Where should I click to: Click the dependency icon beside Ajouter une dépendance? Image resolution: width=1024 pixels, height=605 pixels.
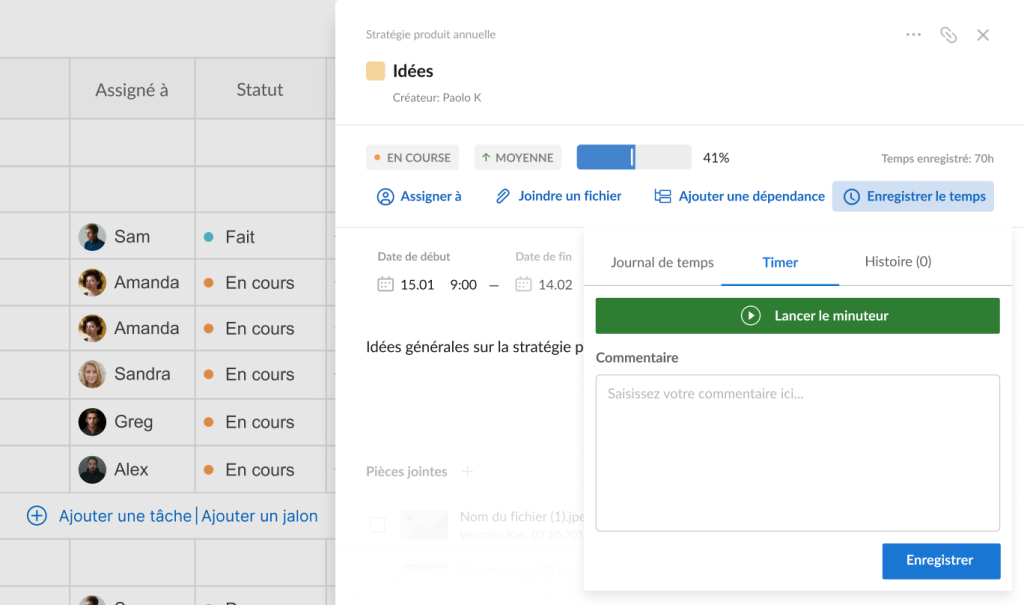click(x=663, y=196)
